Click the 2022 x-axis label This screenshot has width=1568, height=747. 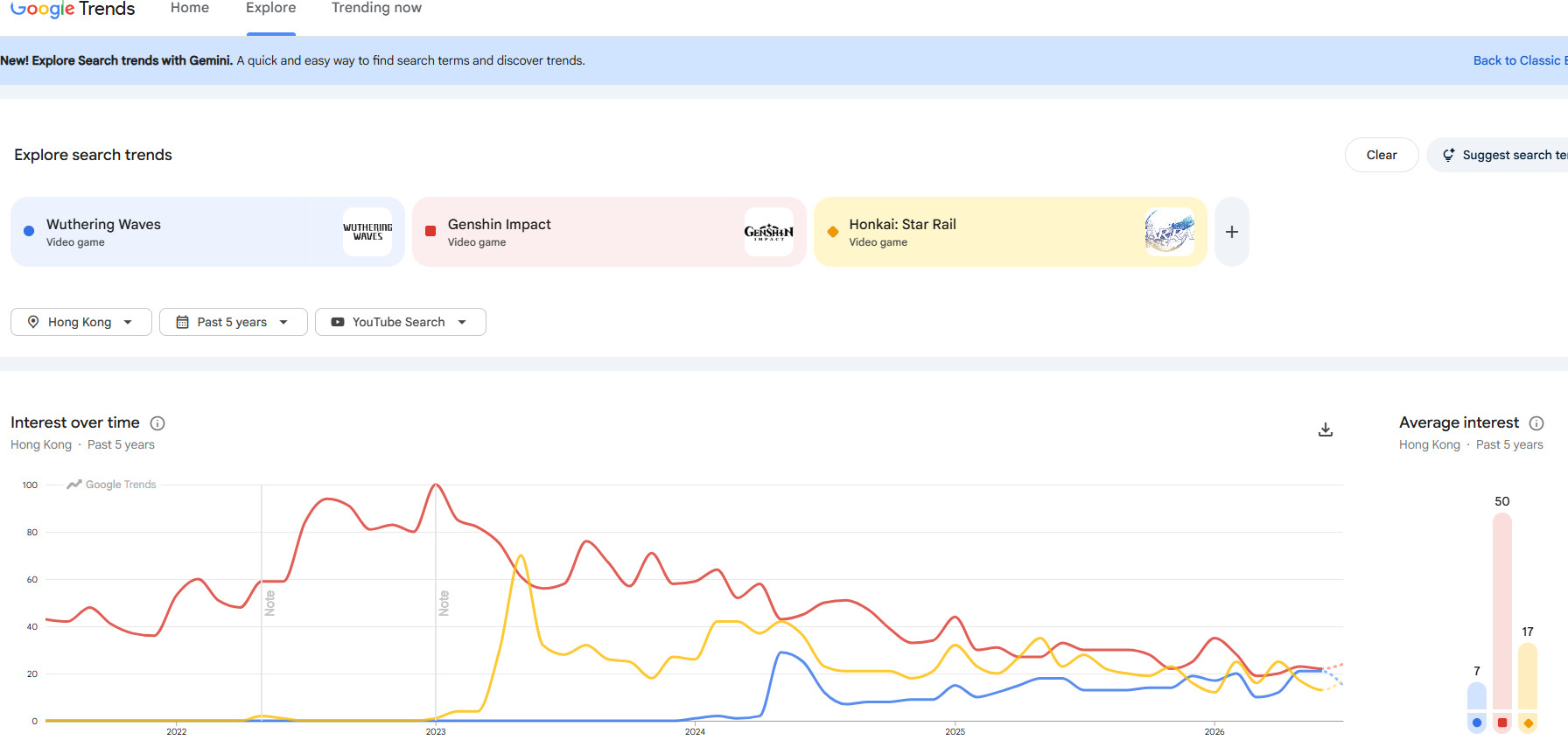[x=177, y=731]
